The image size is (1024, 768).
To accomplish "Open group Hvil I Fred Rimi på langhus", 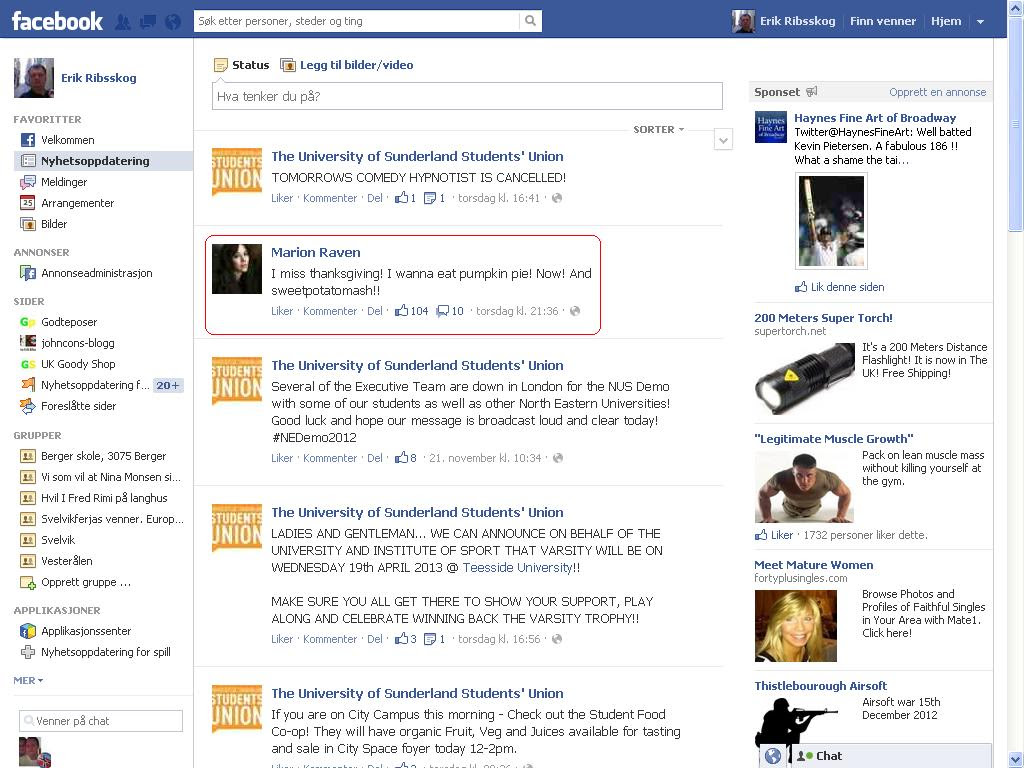I will pyautogui.click(x=104, y=498).
